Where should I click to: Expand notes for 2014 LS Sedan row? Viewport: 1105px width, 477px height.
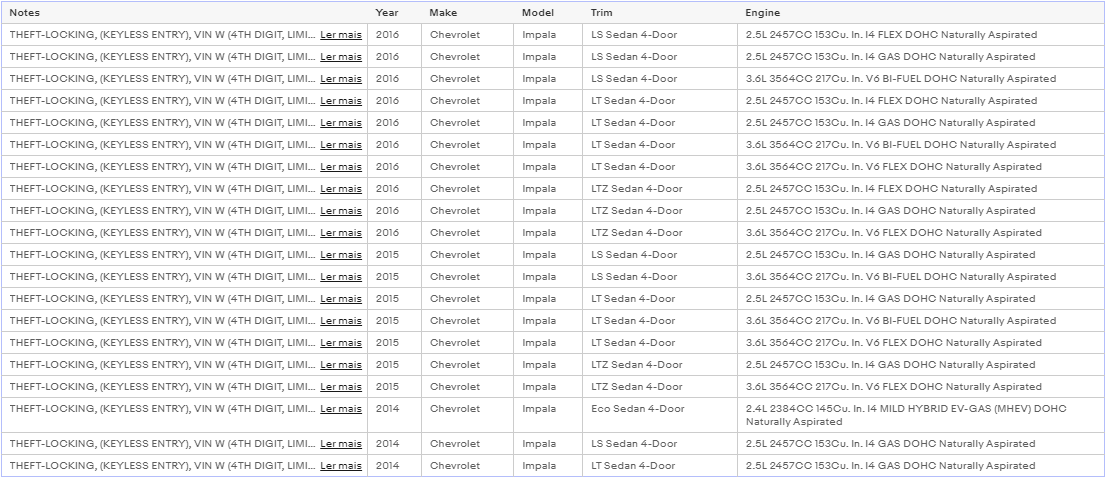tap(341, 443)
